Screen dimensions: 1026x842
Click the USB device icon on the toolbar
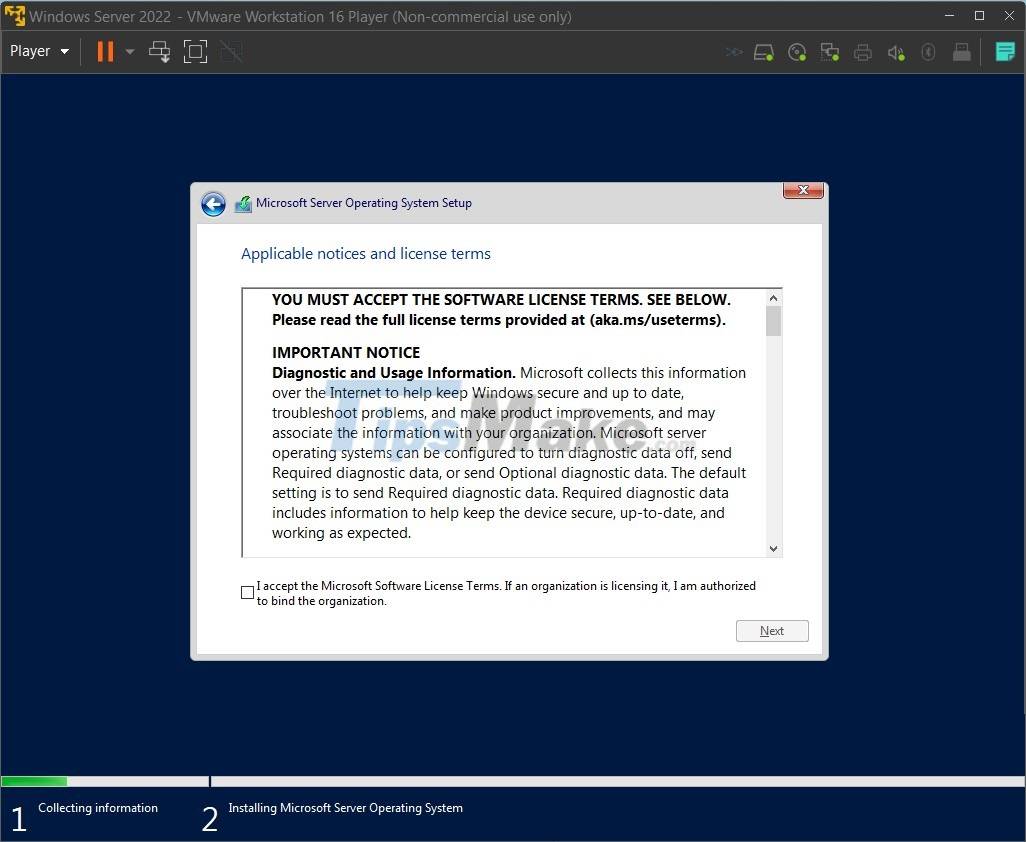[928, 51]
